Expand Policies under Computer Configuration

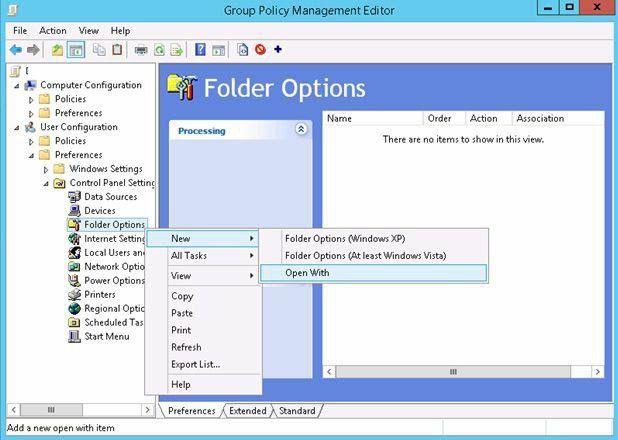pos(31,100)
